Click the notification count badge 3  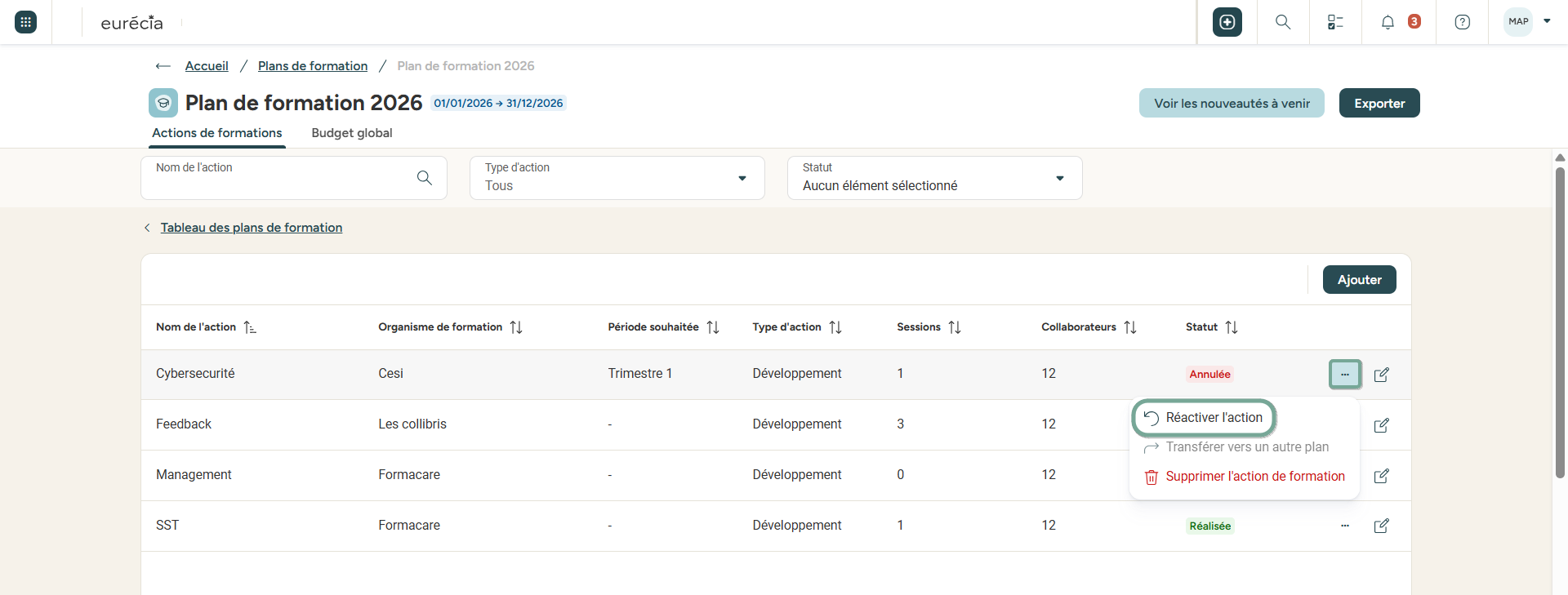pyautogui.click(x=1414, y=21)
